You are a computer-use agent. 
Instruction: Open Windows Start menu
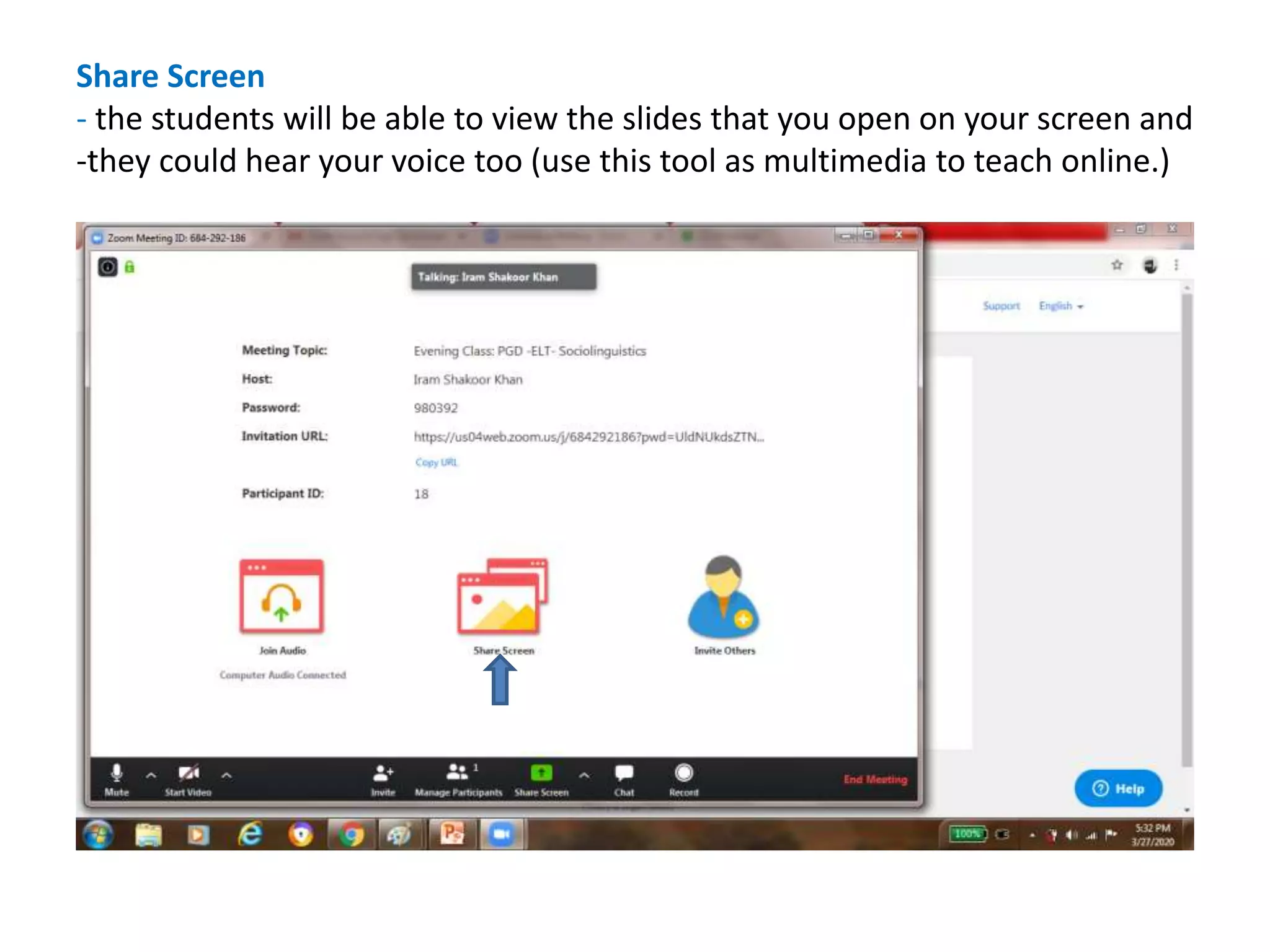pos(99,835)
